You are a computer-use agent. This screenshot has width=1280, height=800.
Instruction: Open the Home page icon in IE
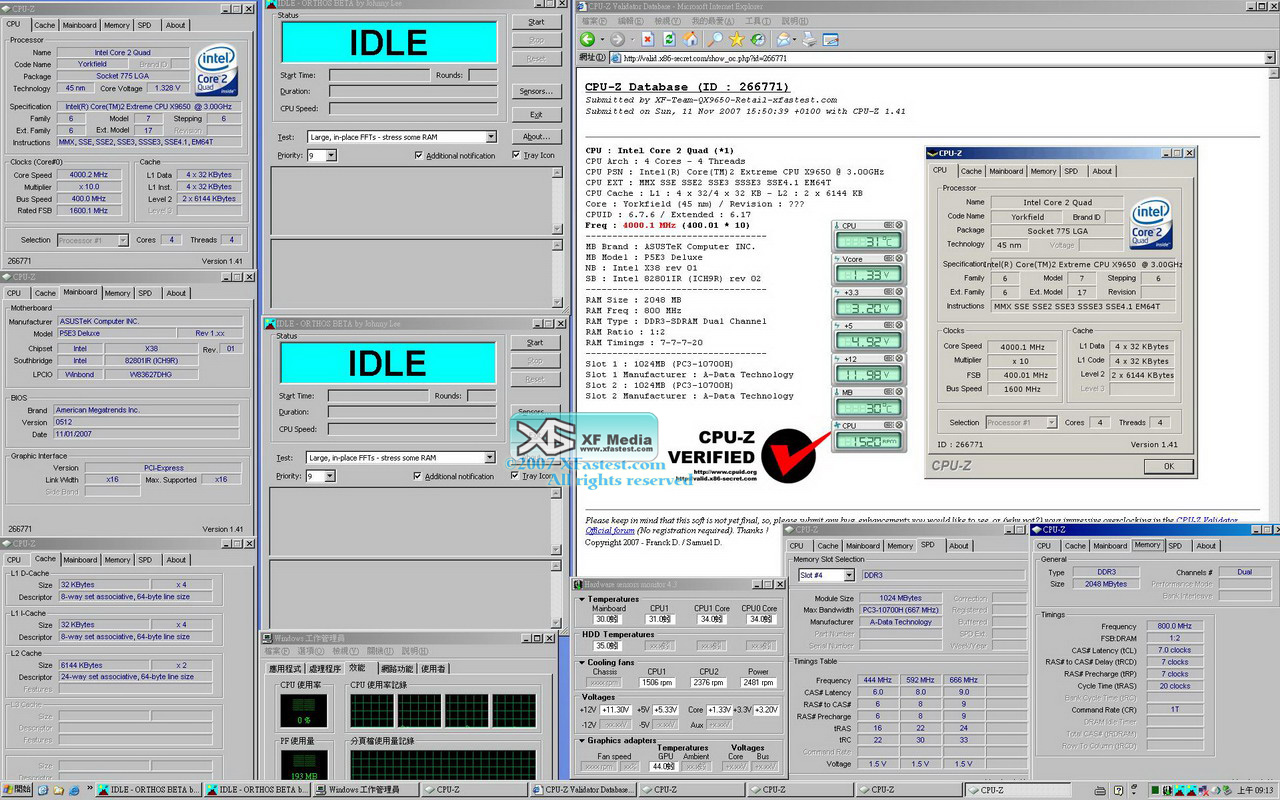691,39
